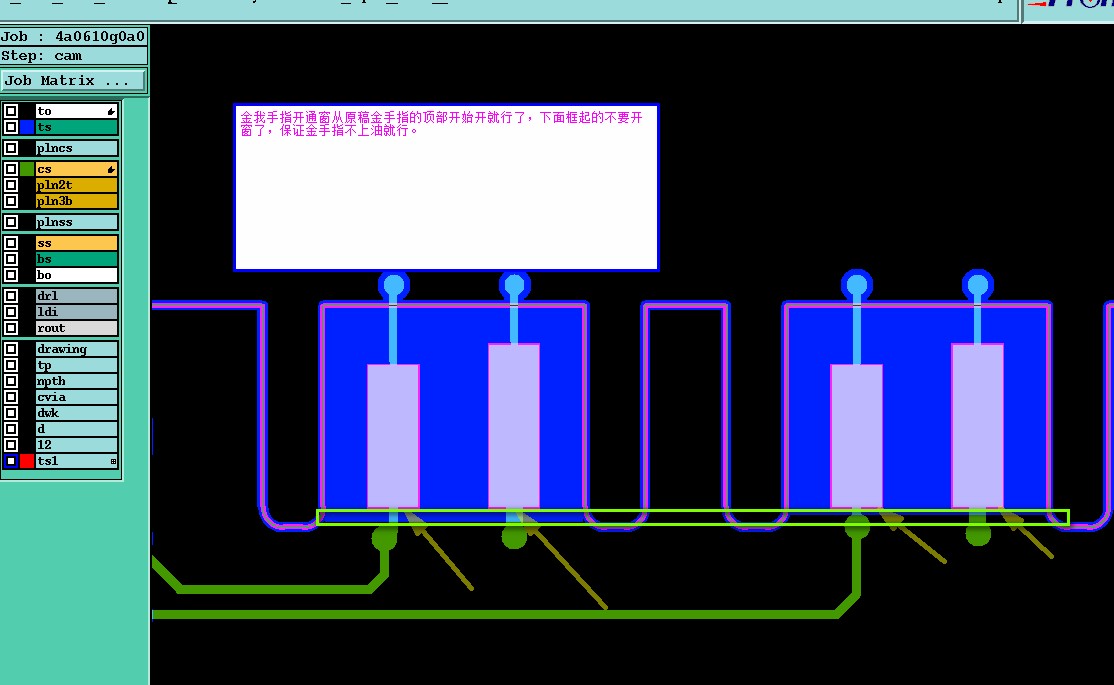The width and height of the screenshot is (1114, 685).
Task: Select the 'dwk' layer name
Action: [77, 413]
